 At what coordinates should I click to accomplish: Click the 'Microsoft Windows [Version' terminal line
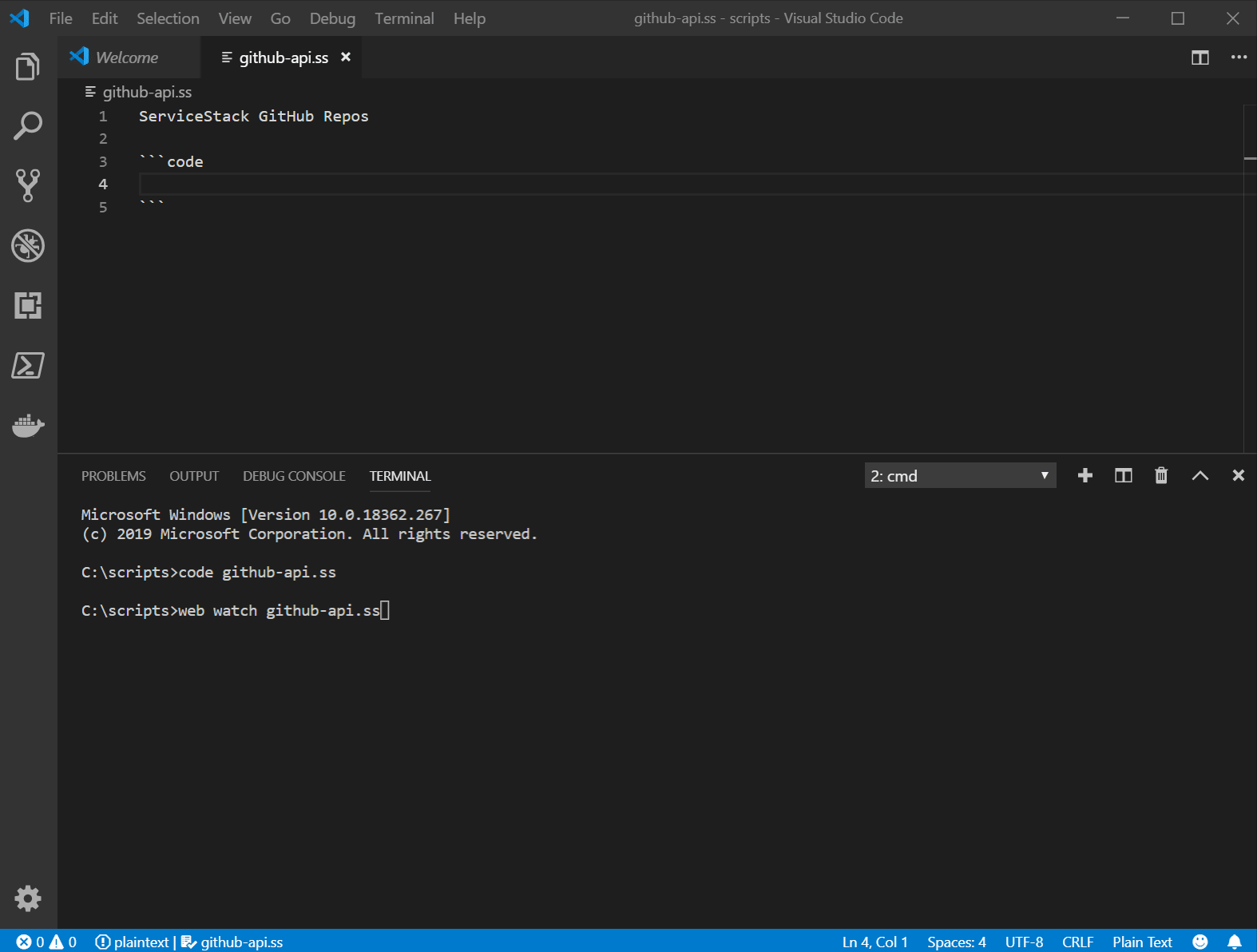(x=266, y=515)
